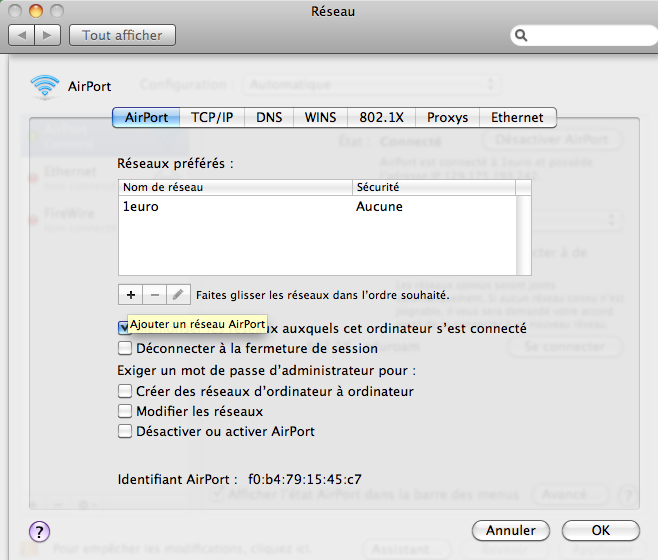Check Modifier les réseaux option
This screenshot has height=560, width=658.
125,411
